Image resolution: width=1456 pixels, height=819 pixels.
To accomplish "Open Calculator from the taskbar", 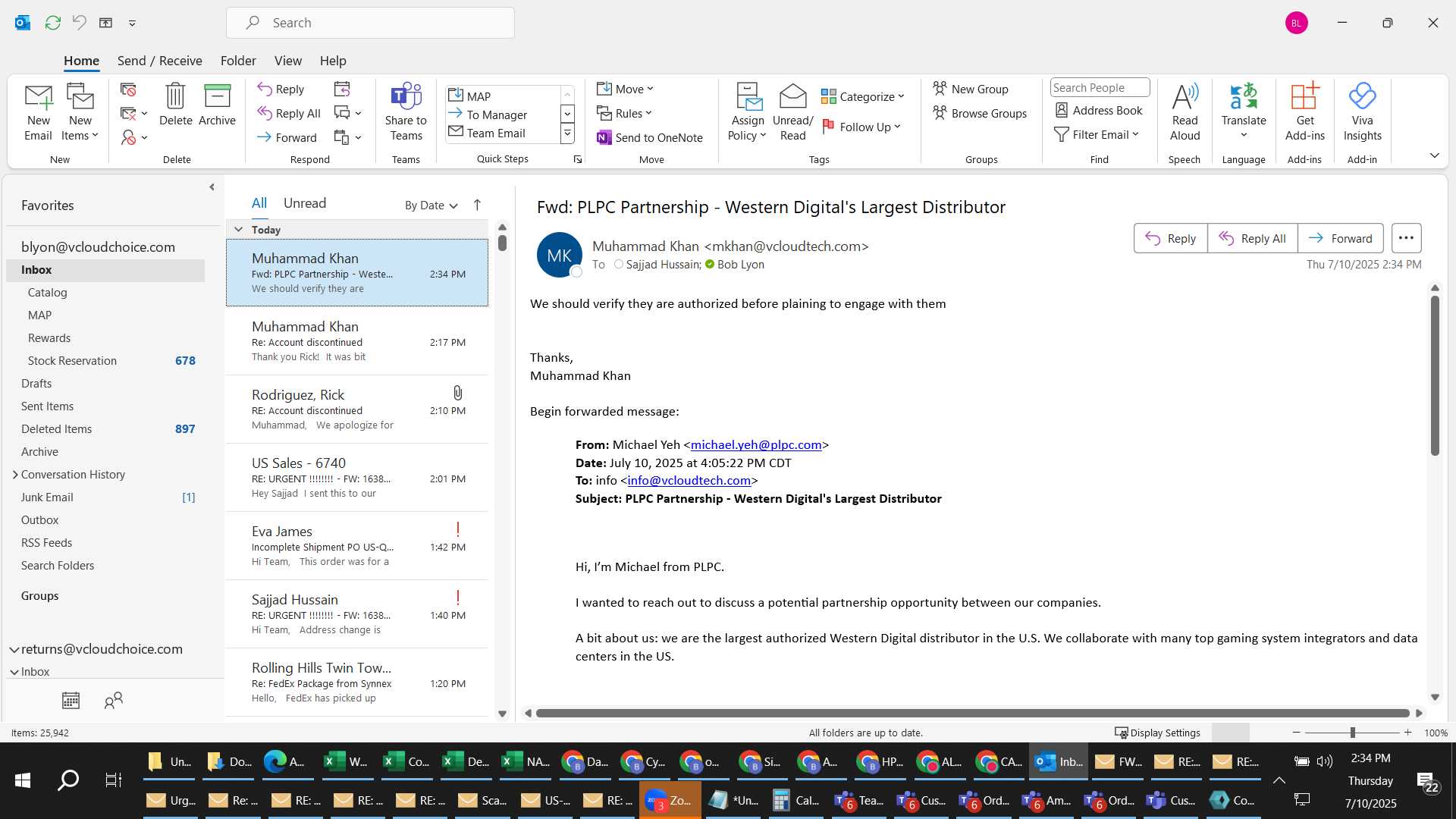I will 795,800.
